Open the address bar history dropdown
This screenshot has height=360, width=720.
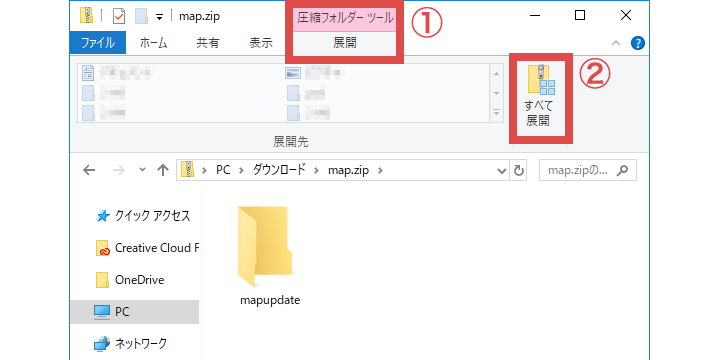point(502,170)
